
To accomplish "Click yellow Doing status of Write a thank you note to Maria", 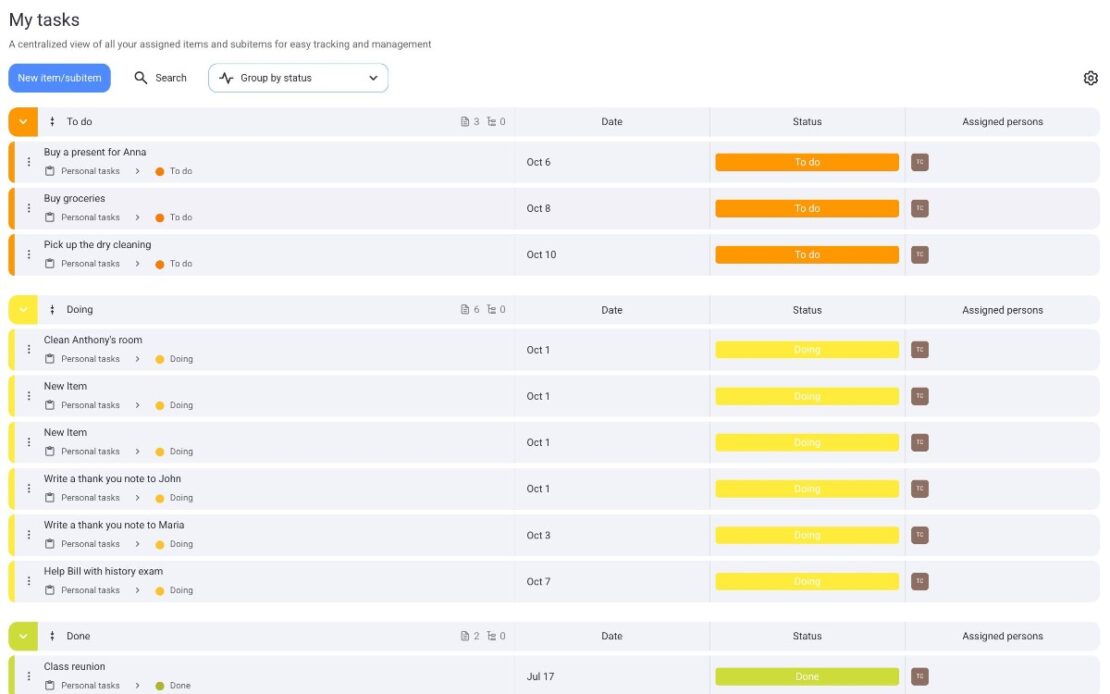I will click(x=806, y=535).
